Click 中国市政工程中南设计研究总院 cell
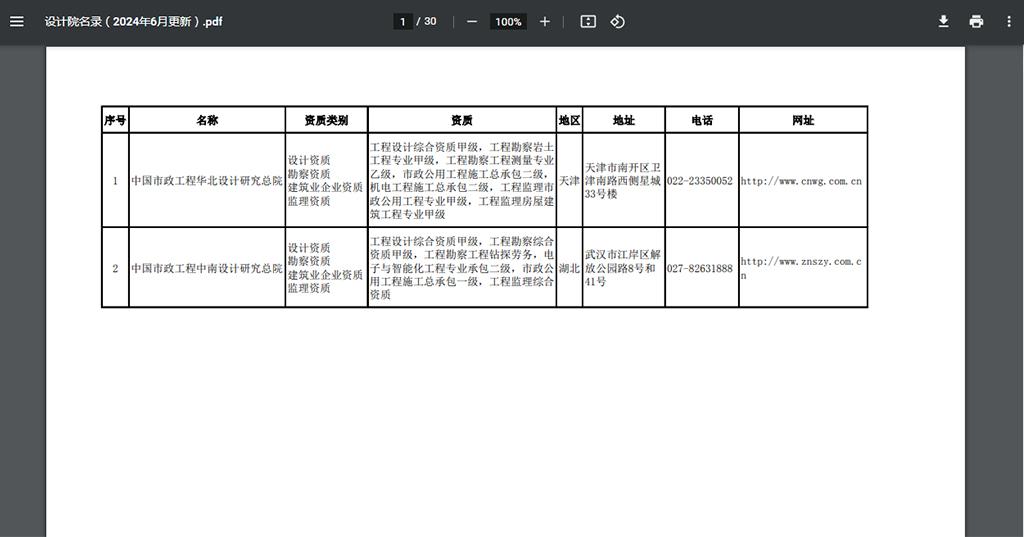The height and width of the screenshot is (537, 1024). pyautogui.click(x=207, y=268)
